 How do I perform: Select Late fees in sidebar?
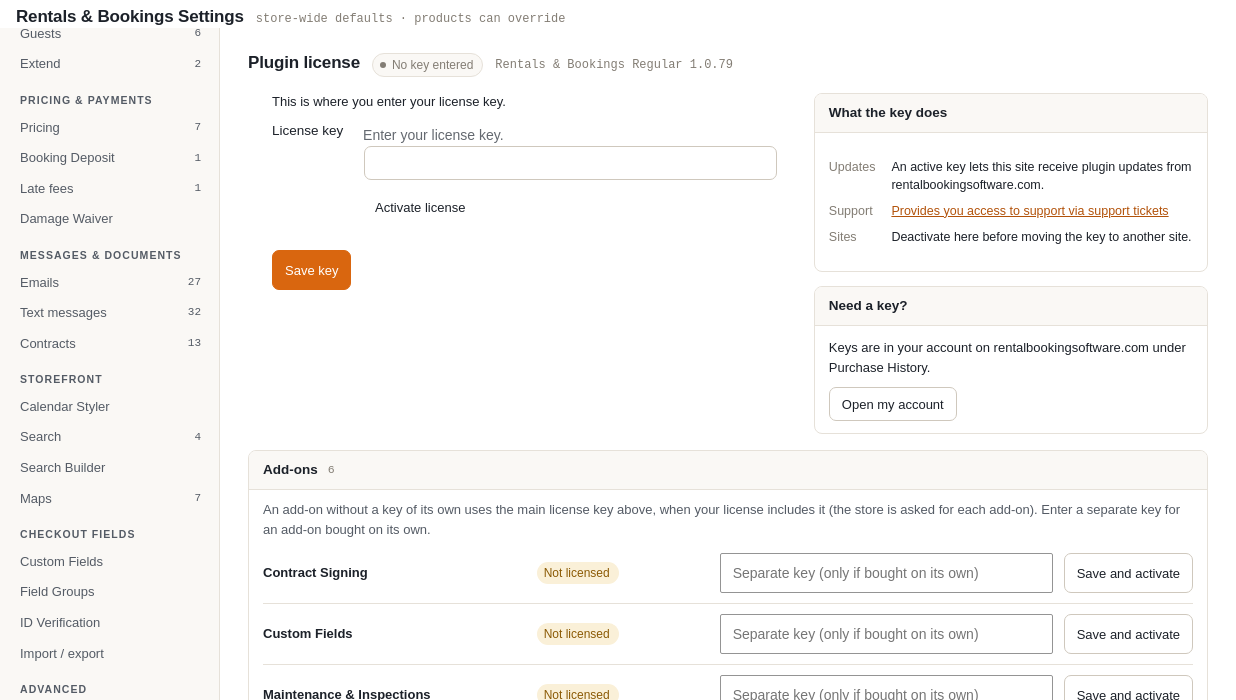(110, 189)
